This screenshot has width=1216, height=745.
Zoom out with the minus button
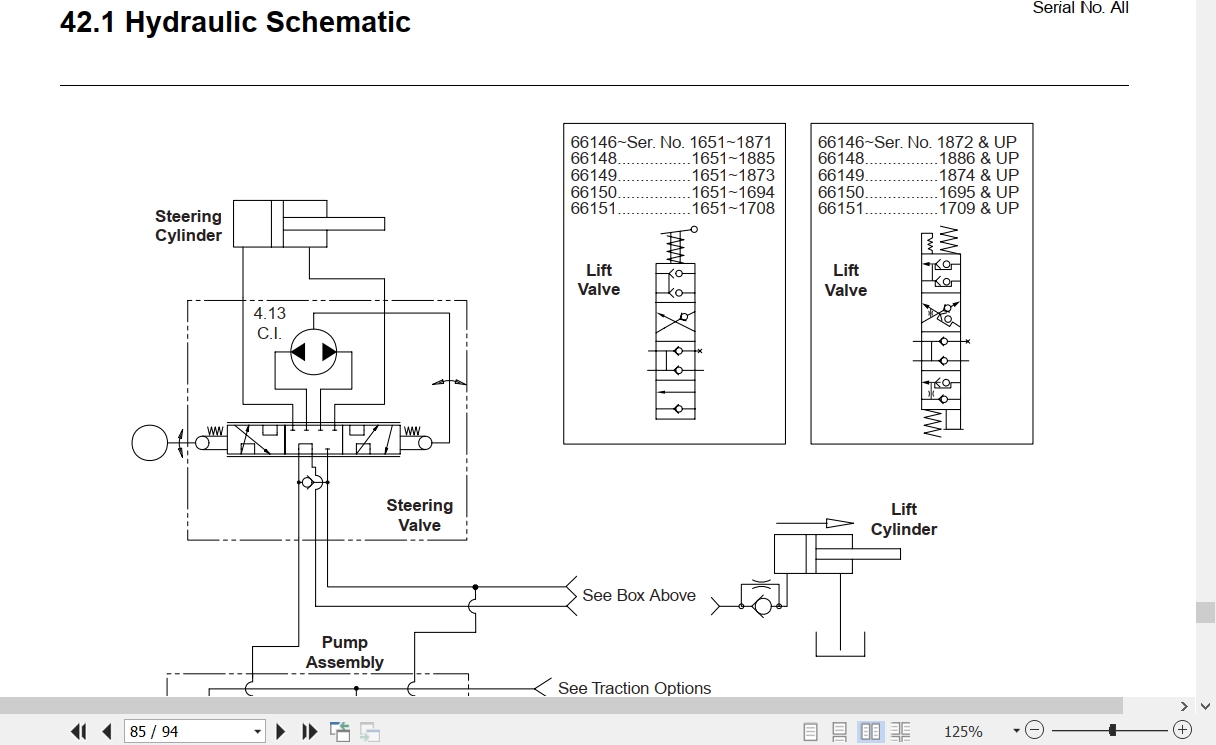[x=1034, y=730]
